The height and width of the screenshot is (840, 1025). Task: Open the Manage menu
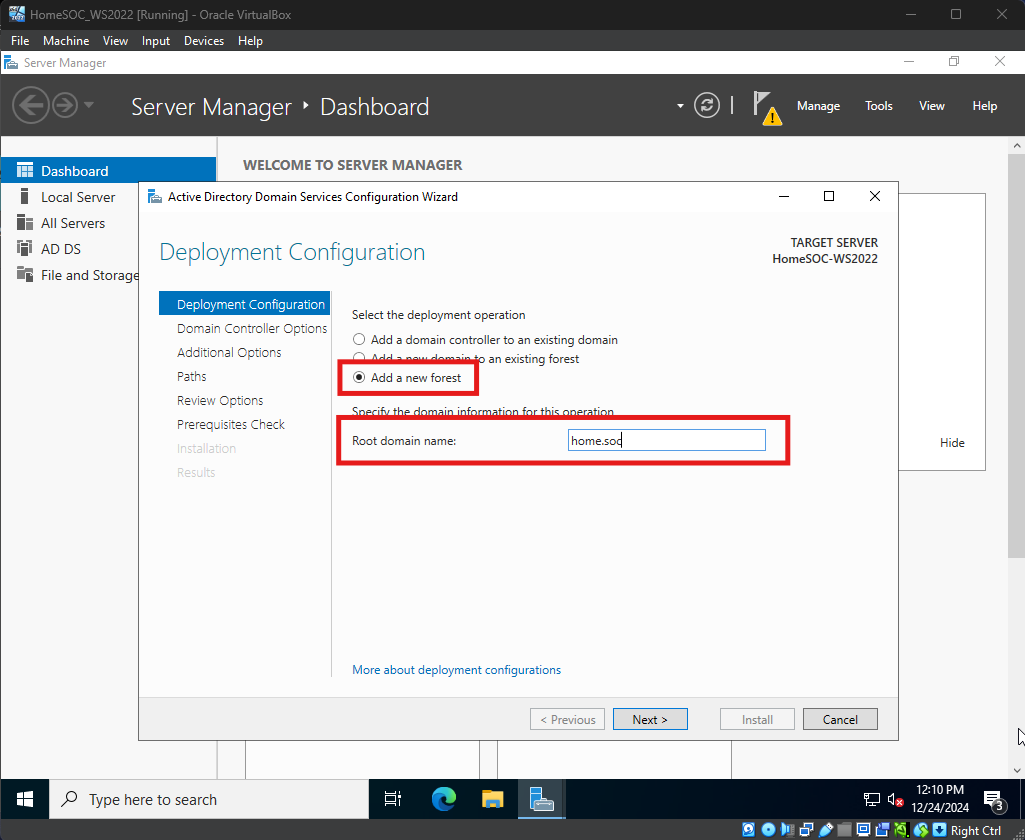click(818, 106)
